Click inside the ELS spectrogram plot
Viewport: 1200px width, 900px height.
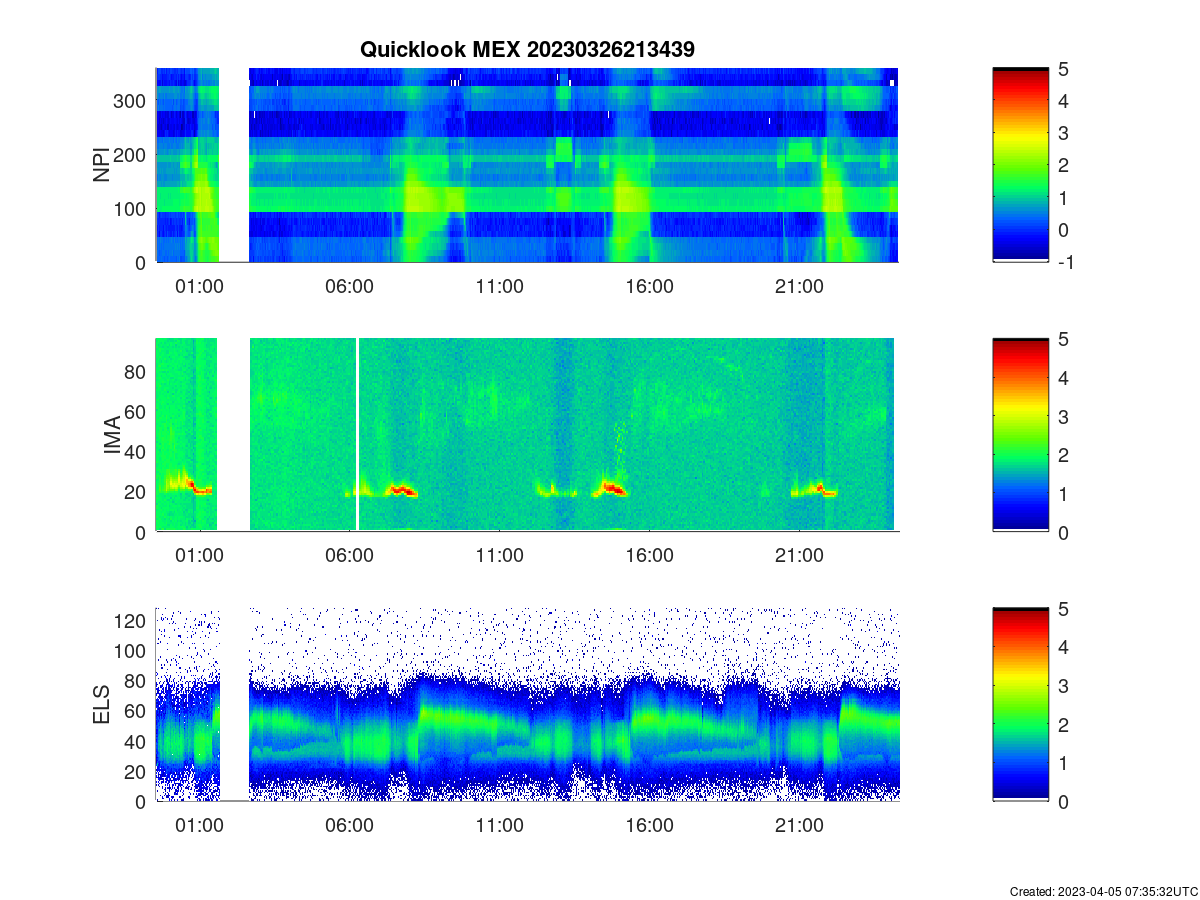[x=527, y=704]
